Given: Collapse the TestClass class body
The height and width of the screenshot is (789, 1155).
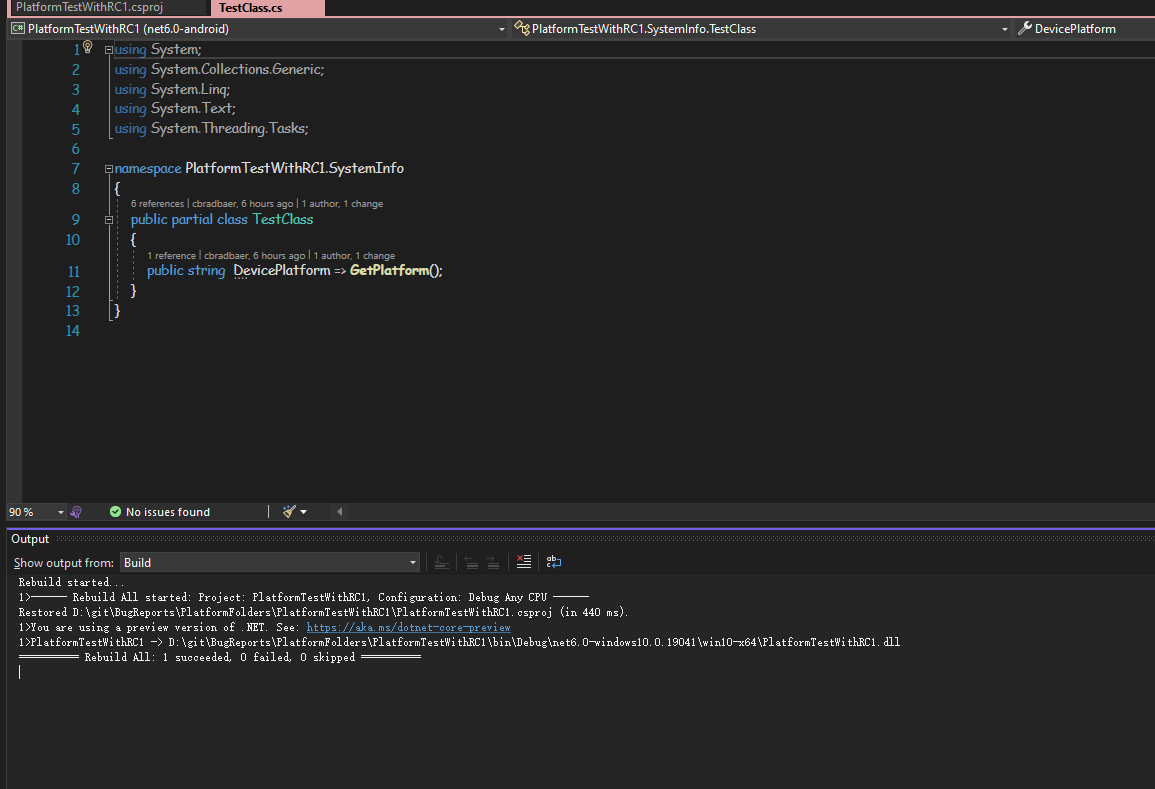Looking at the screenshot, I should click(x=108, y=219).
